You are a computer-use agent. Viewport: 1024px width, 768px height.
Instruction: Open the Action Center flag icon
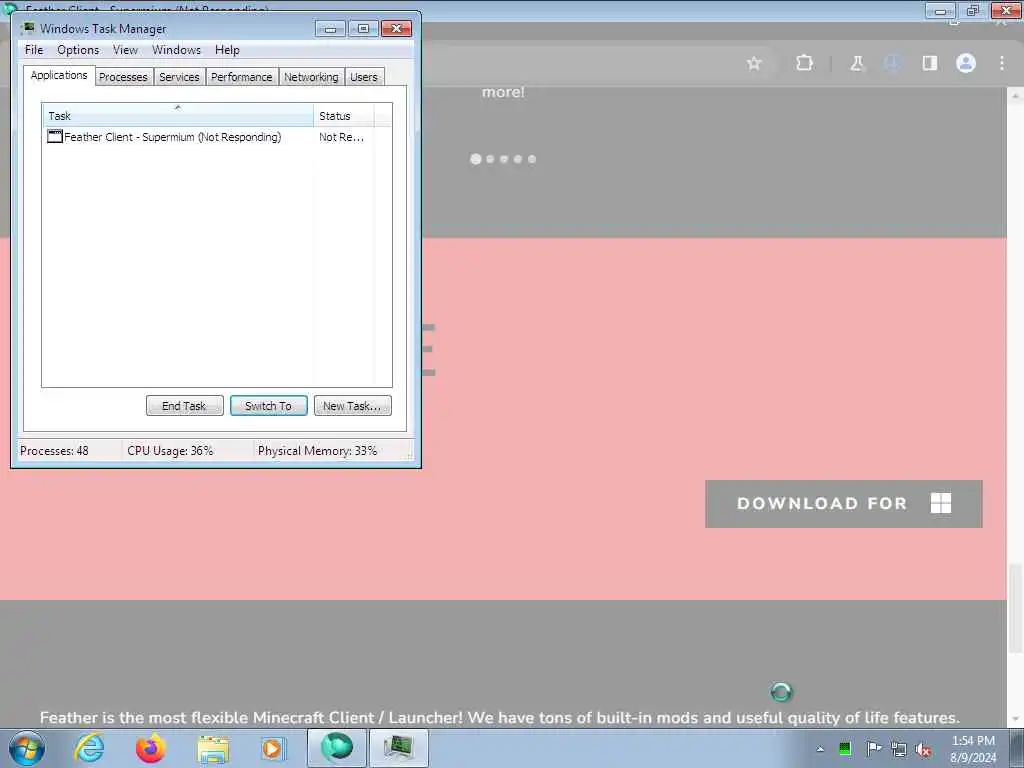873,749
